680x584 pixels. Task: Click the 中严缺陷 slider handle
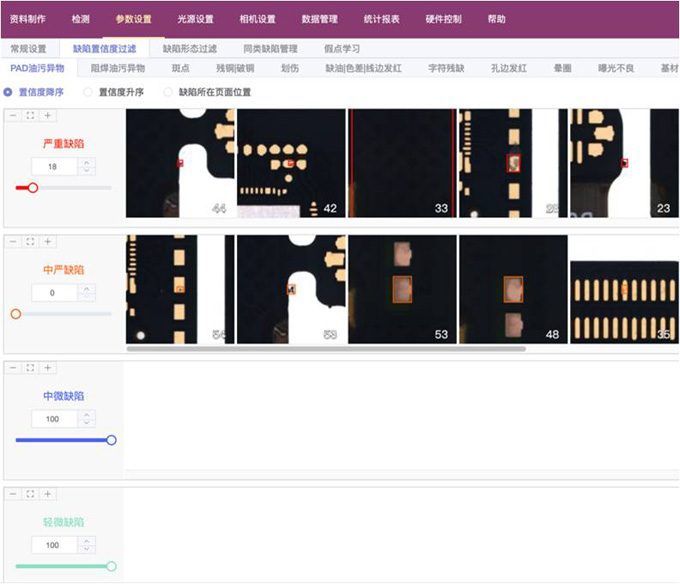(x=16, y=314)
